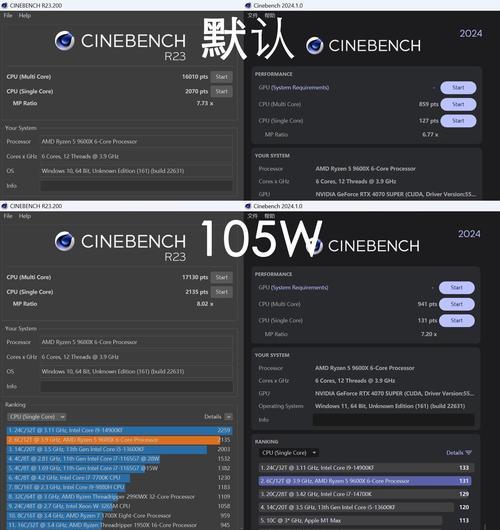Click RTX 4070 SUPER GPU value in top 2024
Screen dimensions: 500x530
click(396, 194)
